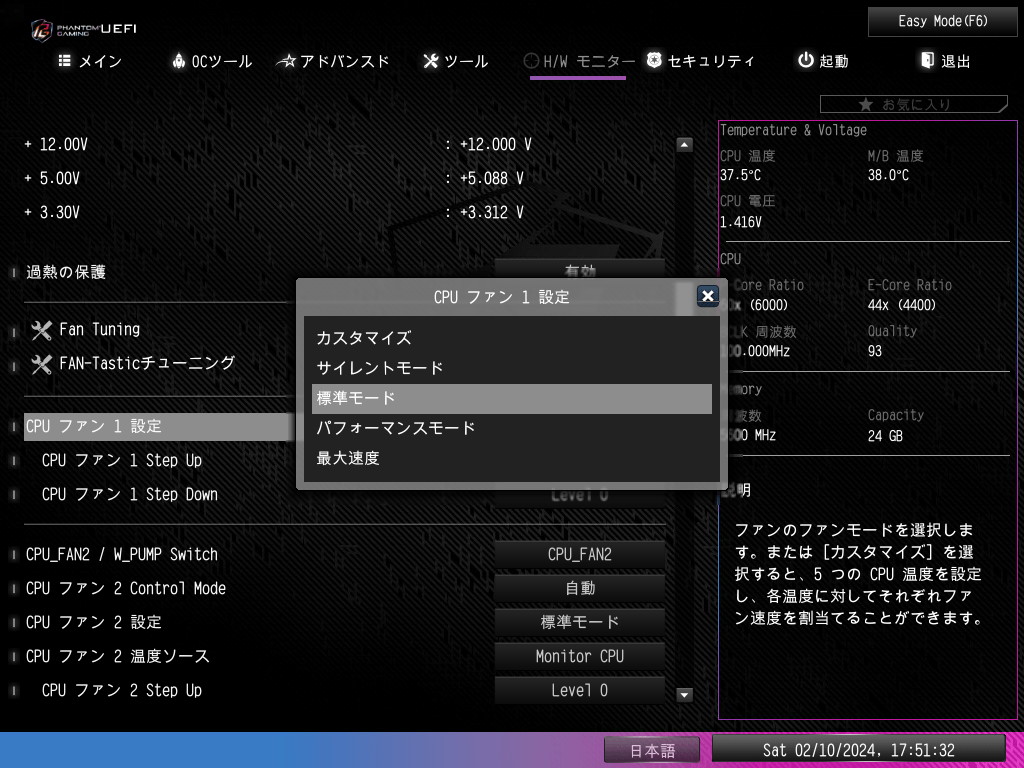This screenshot has width=1024, height=768.
Task: Select the CPU ファン 2 Control Mode label
Action: click(126, 588)
